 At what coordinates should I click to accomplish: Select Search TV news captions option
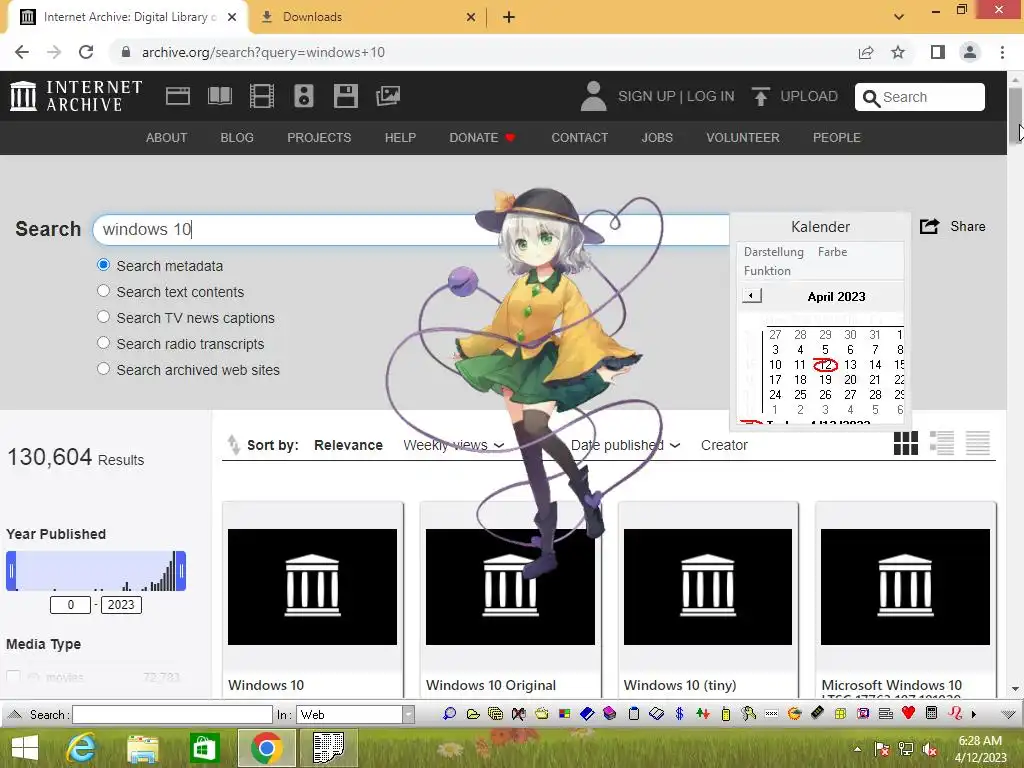coord(103,317)
